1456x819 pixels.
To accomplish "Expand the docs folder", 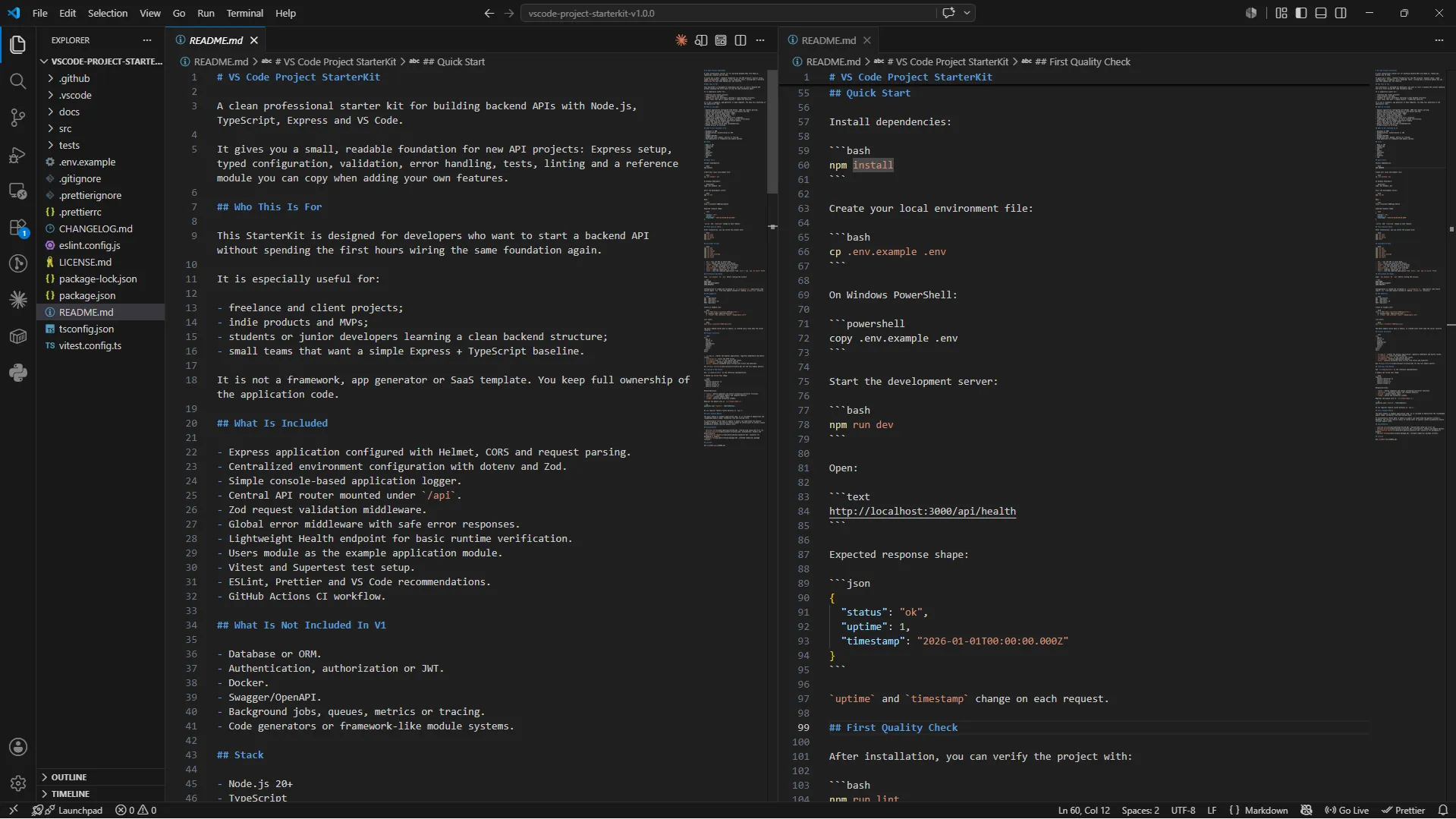I will [101, 112].
